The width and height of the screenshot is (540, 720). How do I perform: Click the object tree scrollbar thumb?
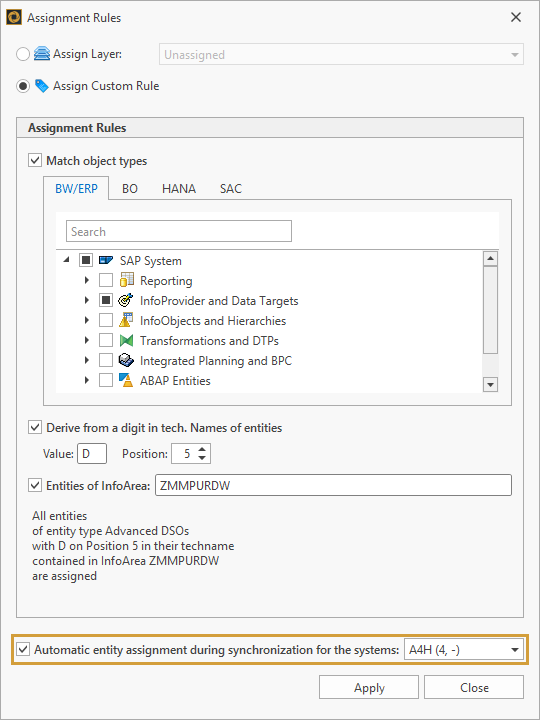(491, 310)
